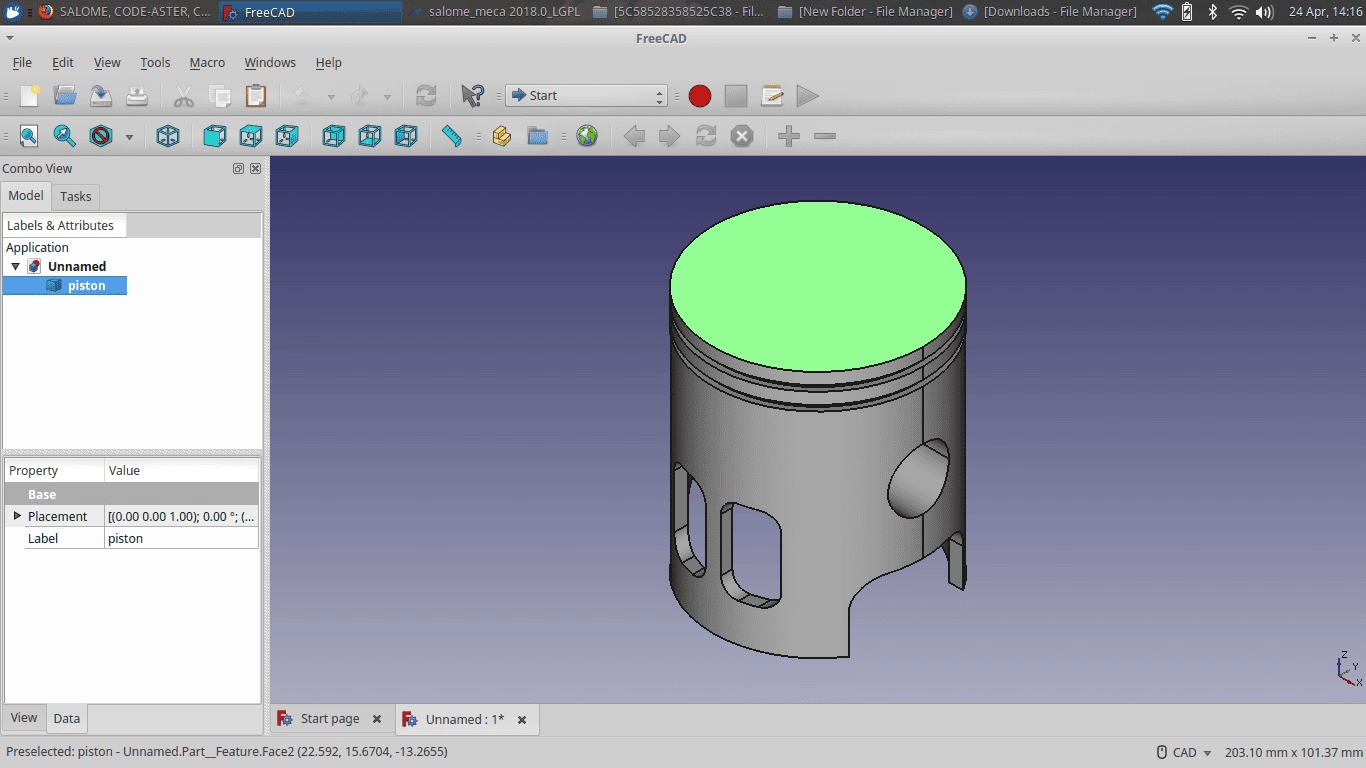Switch to Left view icon
Screen dimensions: 1366x768
click(x=406, y=136)
